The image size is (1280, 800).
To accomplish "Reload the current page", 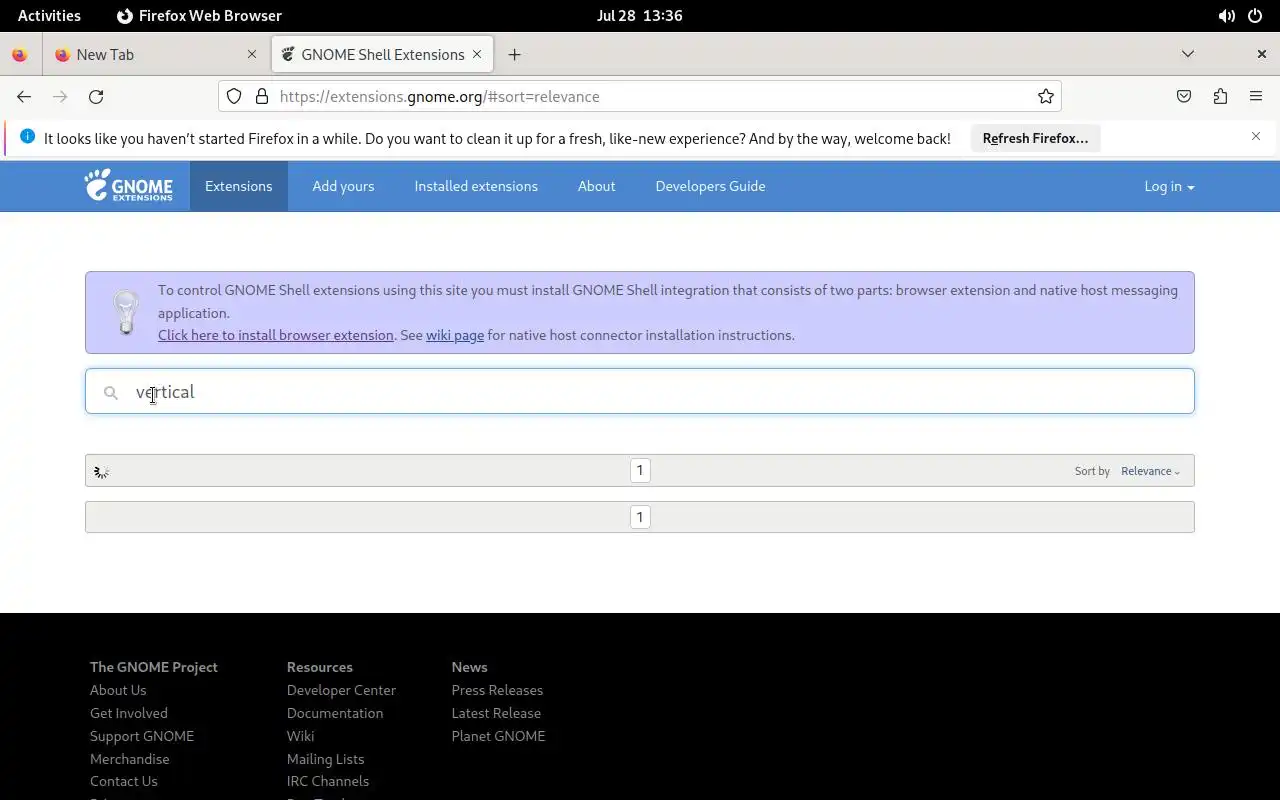I will 96,96.
